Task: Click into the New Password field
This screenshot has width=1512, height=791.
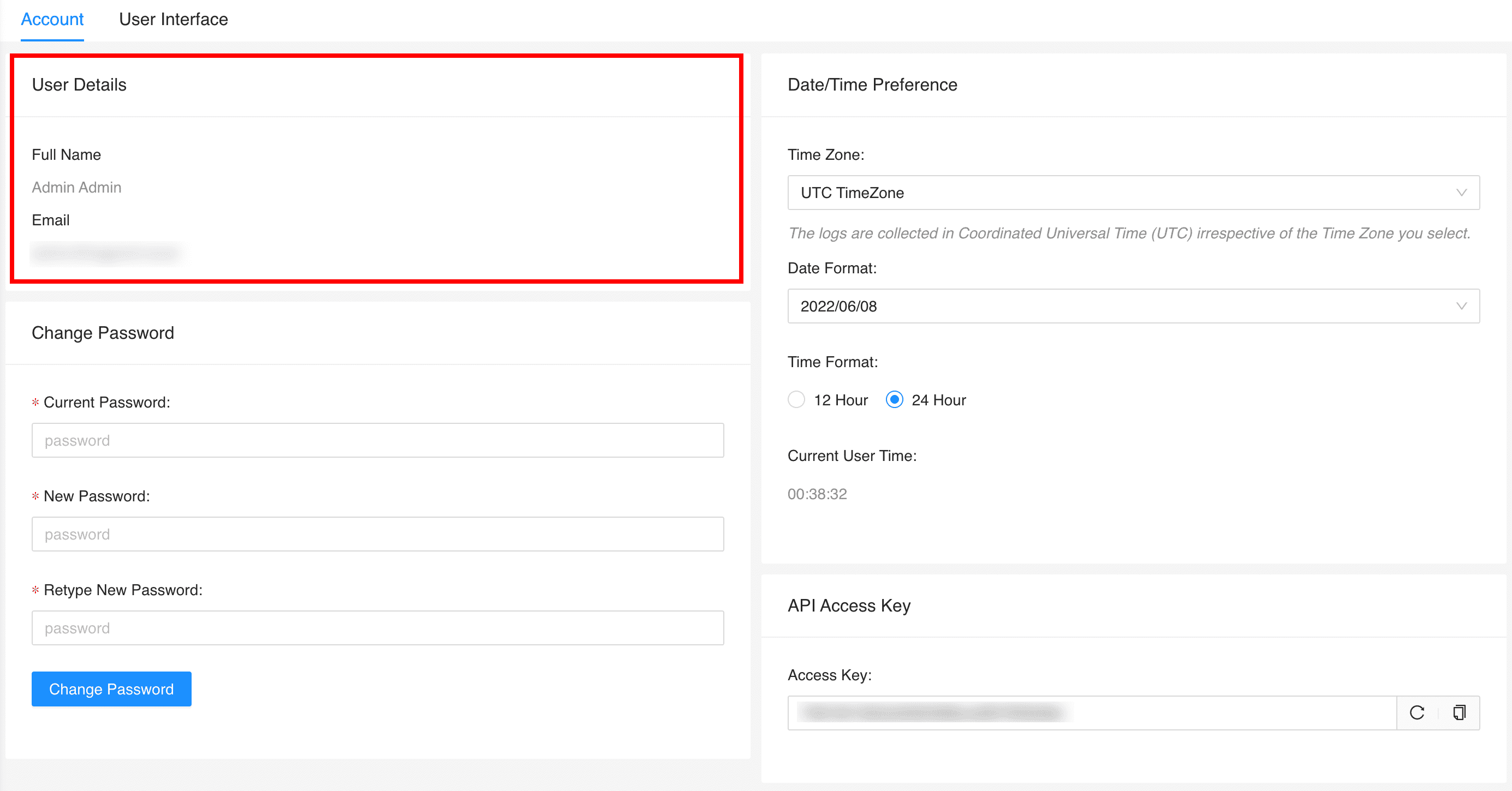Action: [378, 534]
